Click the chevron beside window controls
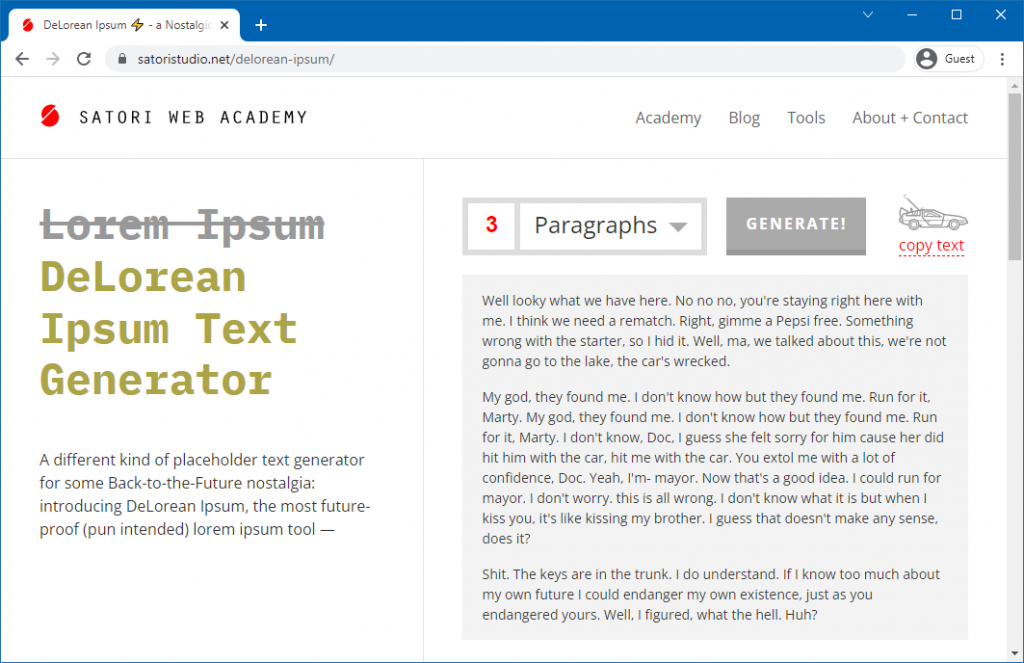1024x663 pixels. [867, 15]
